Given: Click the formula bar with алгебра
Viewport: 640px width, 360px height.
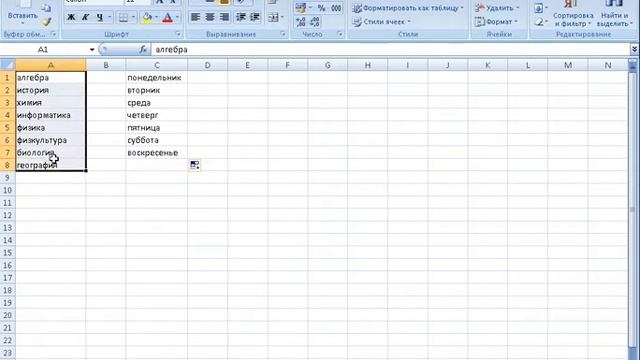Looking at the screenshot, I should coord(390,49).
